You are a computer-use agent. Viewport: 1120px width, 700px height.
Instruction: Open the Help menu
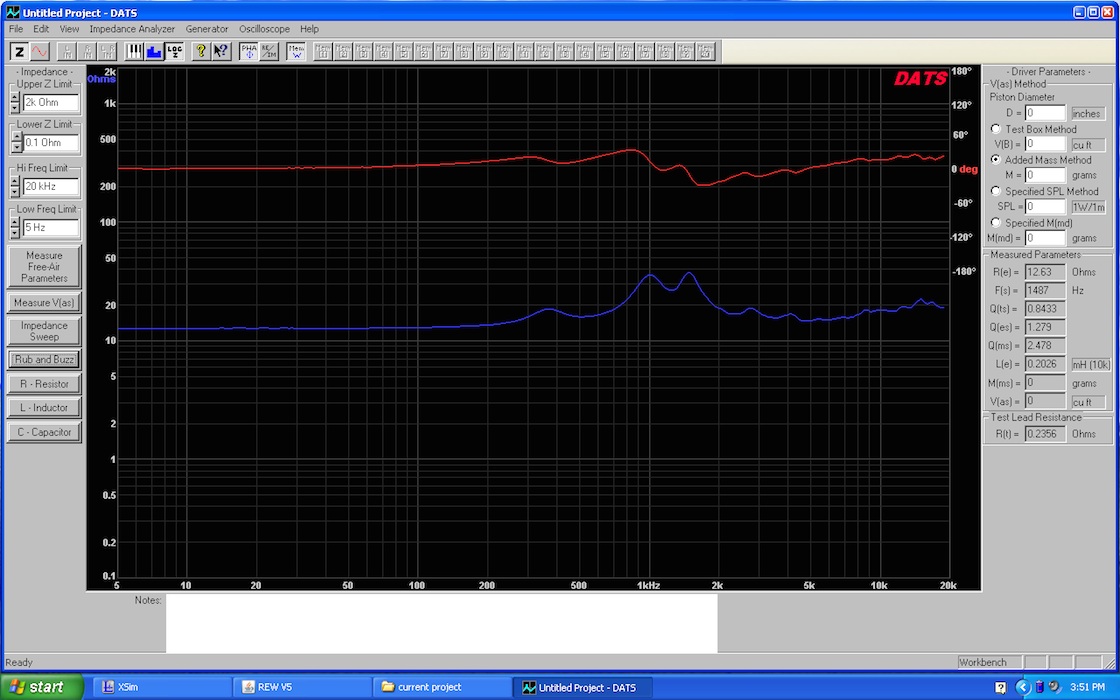[x=309, y=29]
